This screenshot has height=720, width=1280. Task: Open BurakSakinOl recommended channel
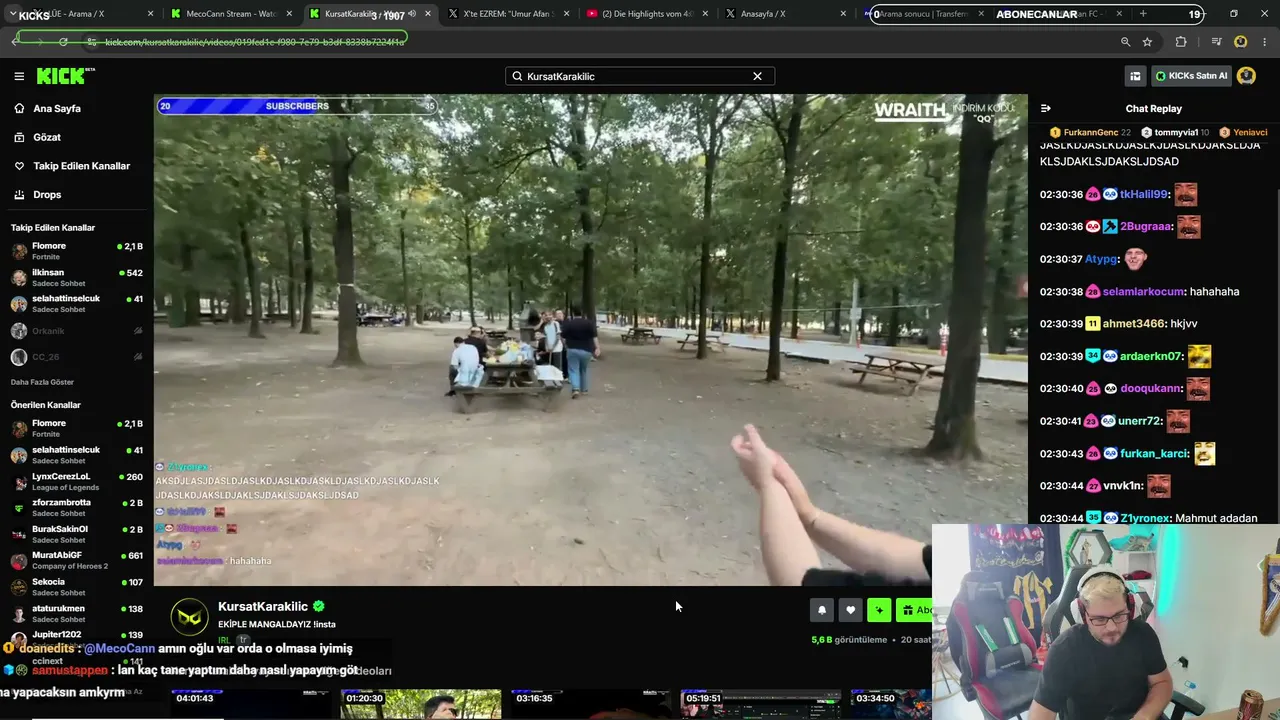point(76,534)
